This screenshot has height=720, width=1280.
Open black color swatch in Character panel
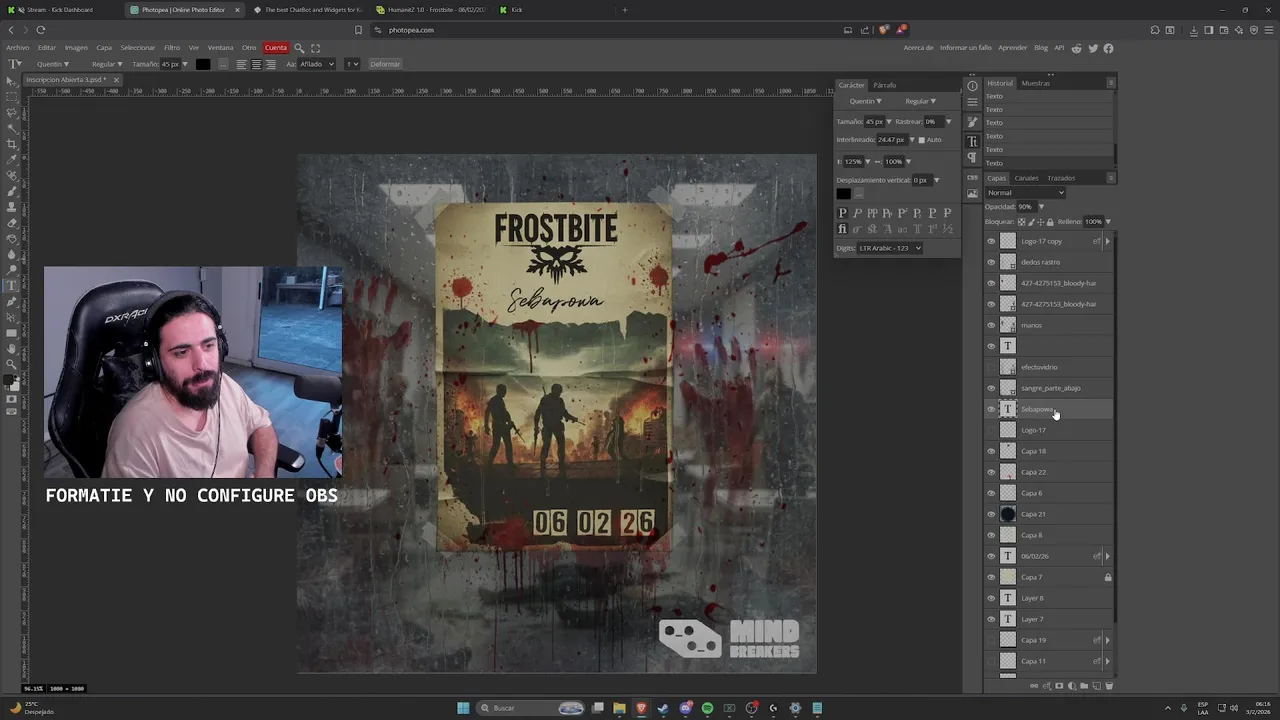coord(844,194)
